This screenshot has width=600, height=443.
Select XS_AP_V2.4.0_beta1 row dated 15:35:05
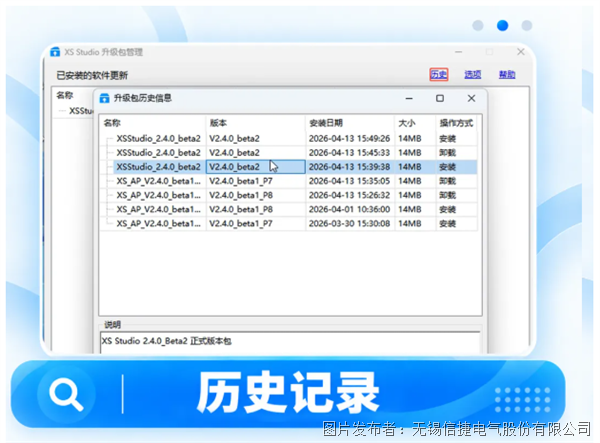289,181
